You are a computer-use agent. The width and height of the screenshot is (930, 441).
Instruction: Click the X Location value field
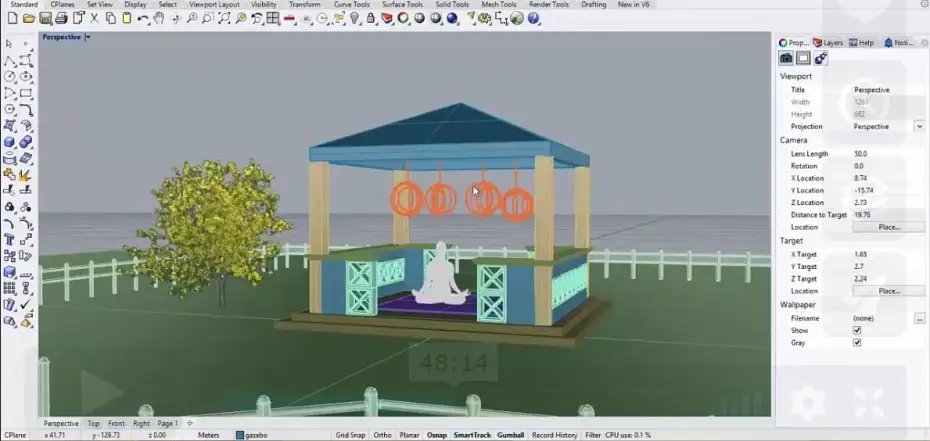coord(887,178)
